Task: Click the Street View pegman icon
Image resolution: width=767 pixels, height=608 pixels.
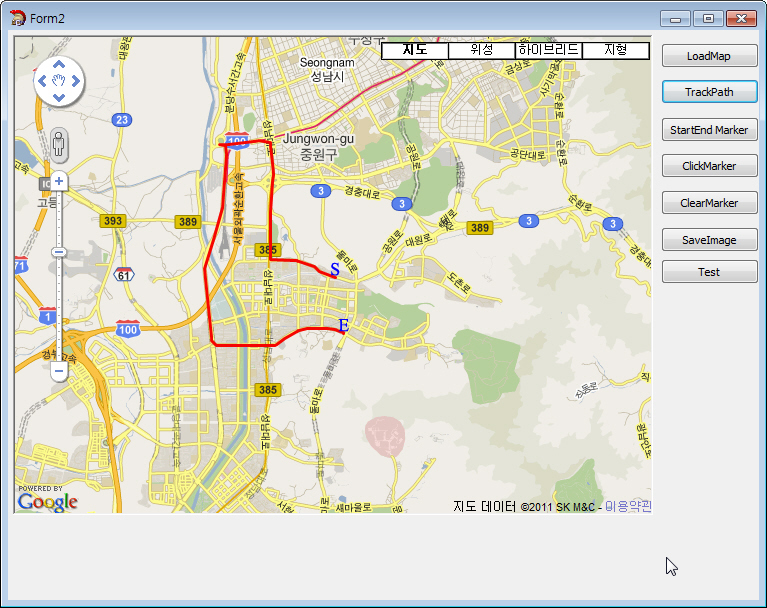Action: coord(58,145)
